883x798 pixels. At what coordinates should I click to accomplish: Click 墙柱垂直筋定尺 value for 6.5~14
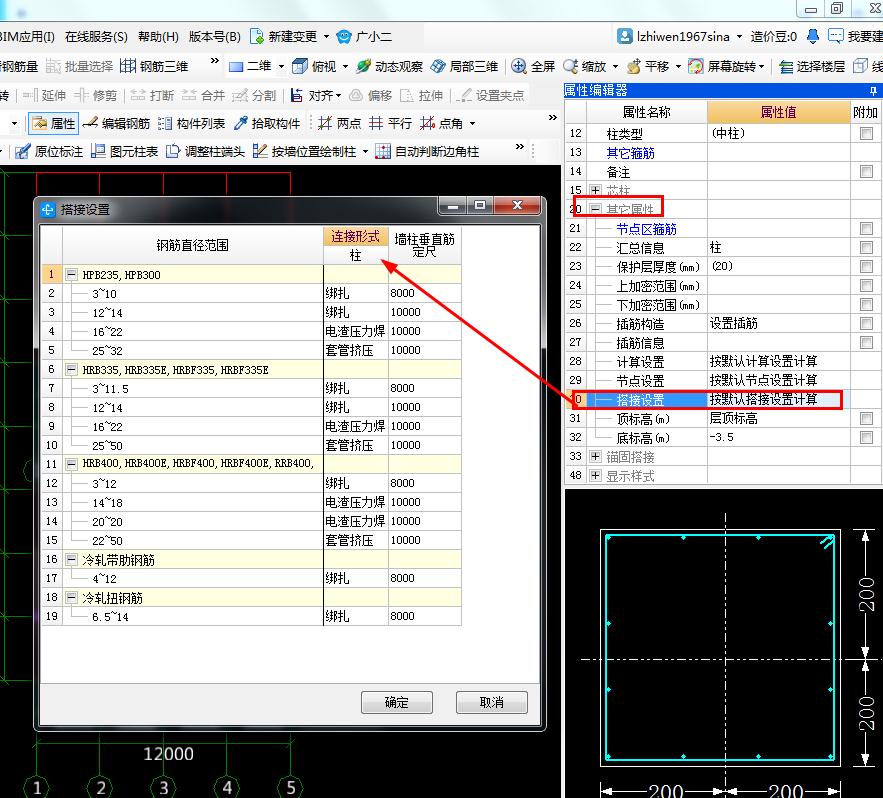point(425,616)
